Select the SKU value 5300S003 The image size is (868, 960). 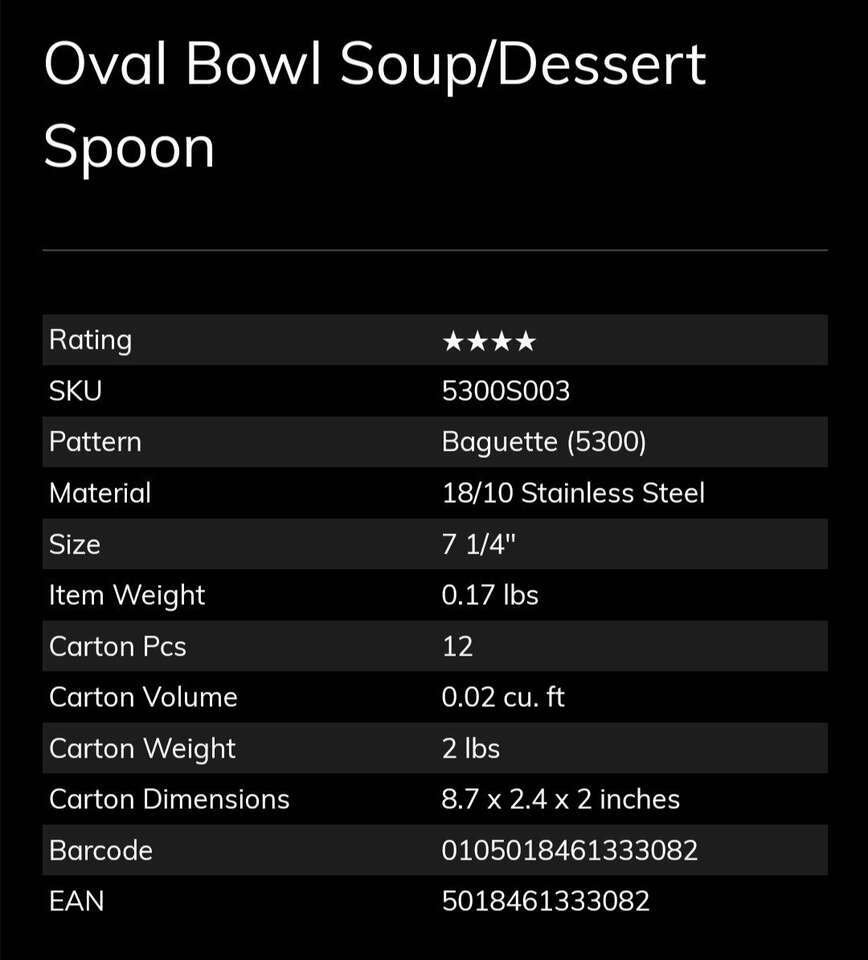(505, 391)
